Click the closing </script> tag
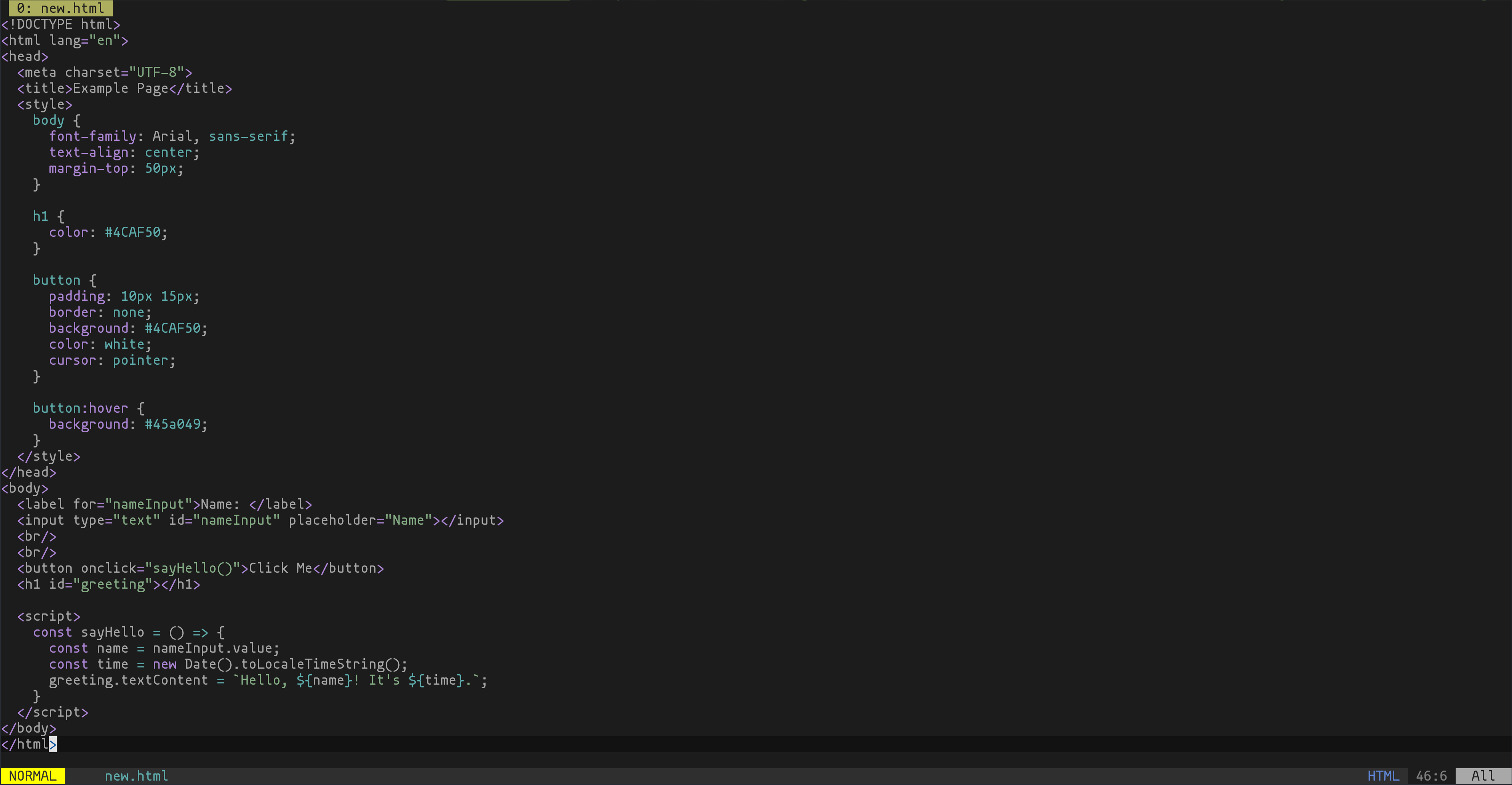This screenshot has width=1512, height=785. point(53,712)
